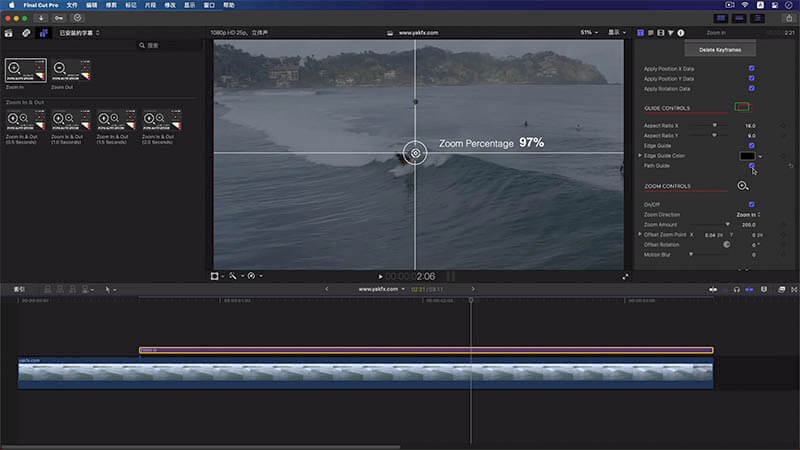Open the 51% viewer zoom dropdown

coord(588,33)
